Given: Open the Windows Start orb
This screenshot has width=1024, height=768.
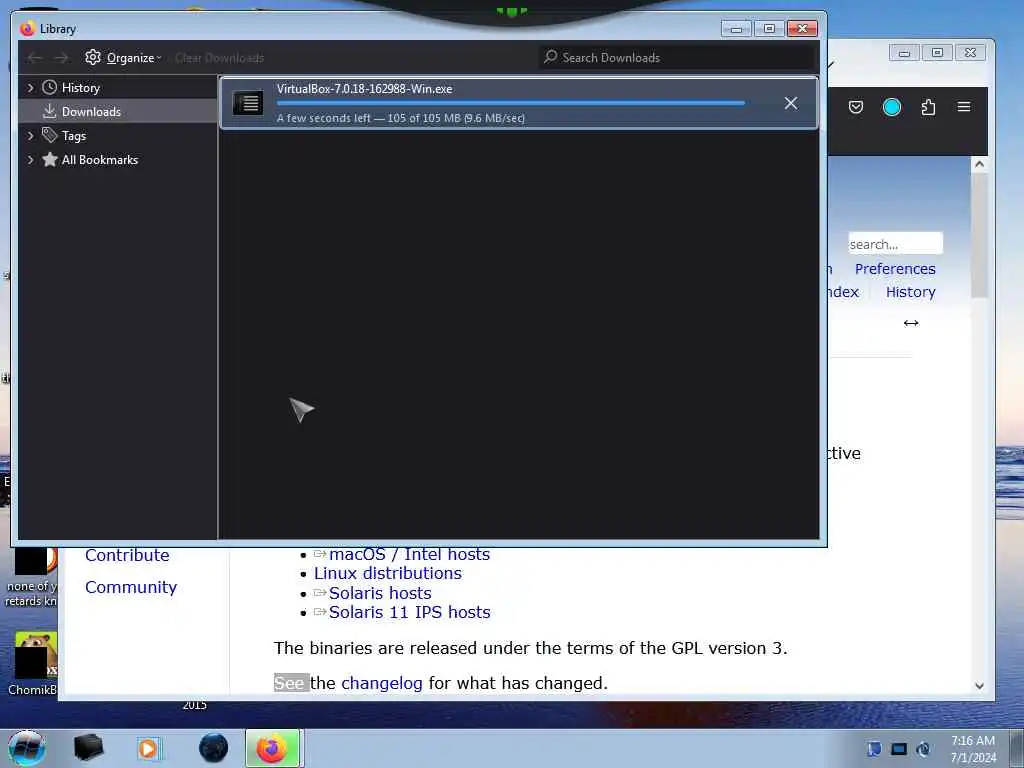Looking at the screenshot, I should click(x=26, y=748).
